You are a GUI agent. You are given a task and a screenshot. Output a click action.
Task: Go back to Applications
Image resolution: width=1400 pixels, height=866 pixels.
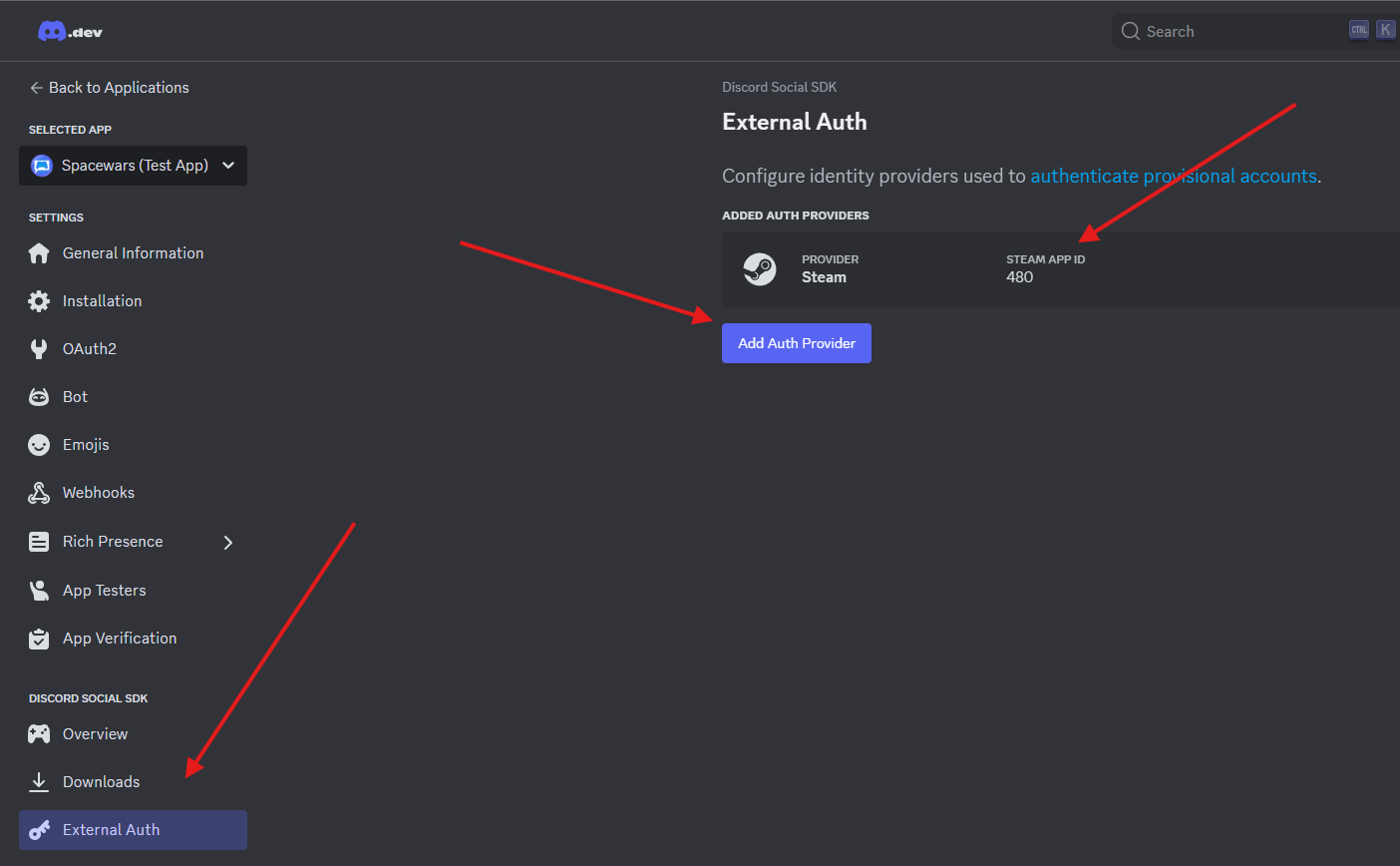point(109,88)
